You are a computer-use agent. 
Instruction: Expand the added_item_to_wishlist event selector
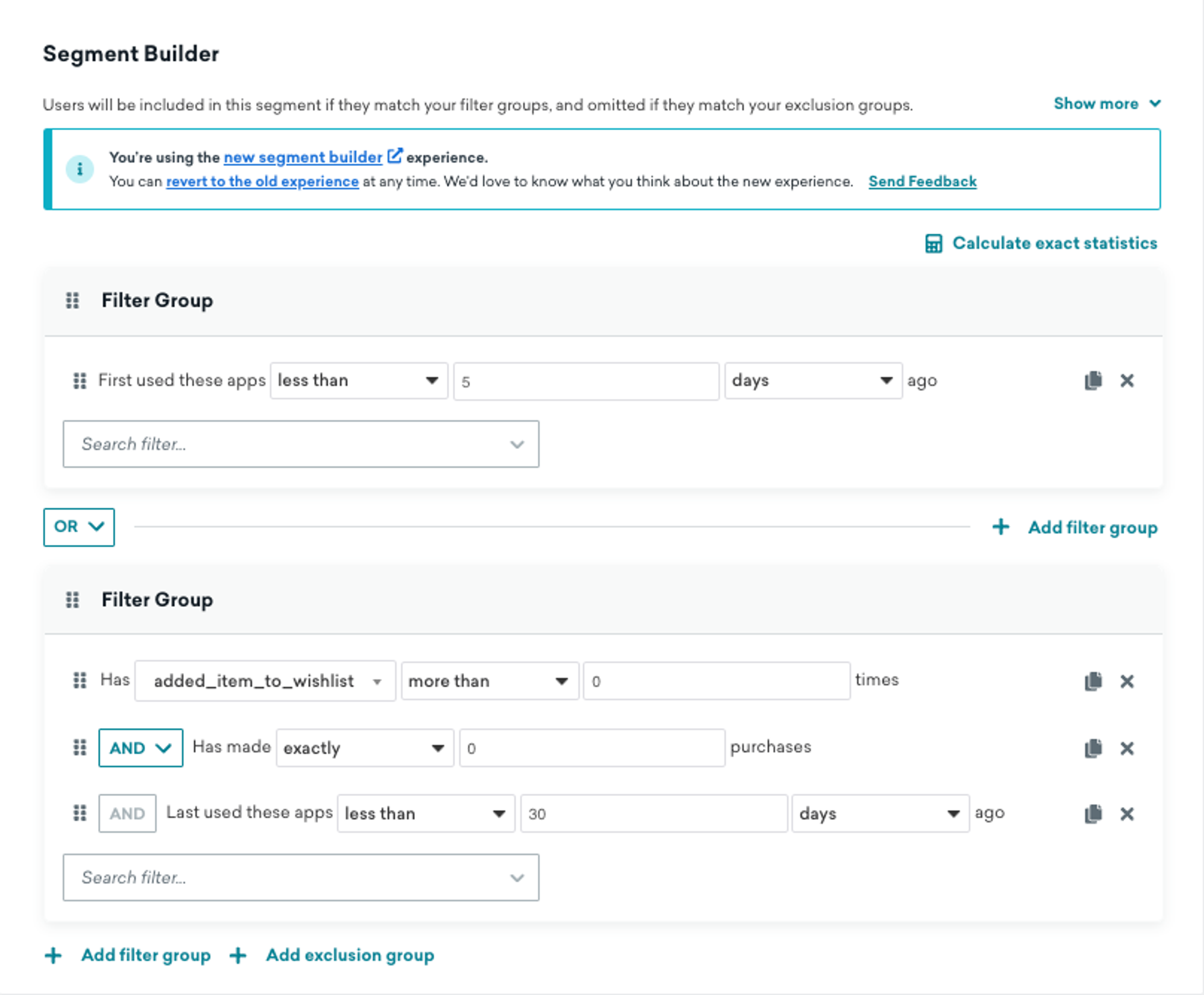point(265,681)
